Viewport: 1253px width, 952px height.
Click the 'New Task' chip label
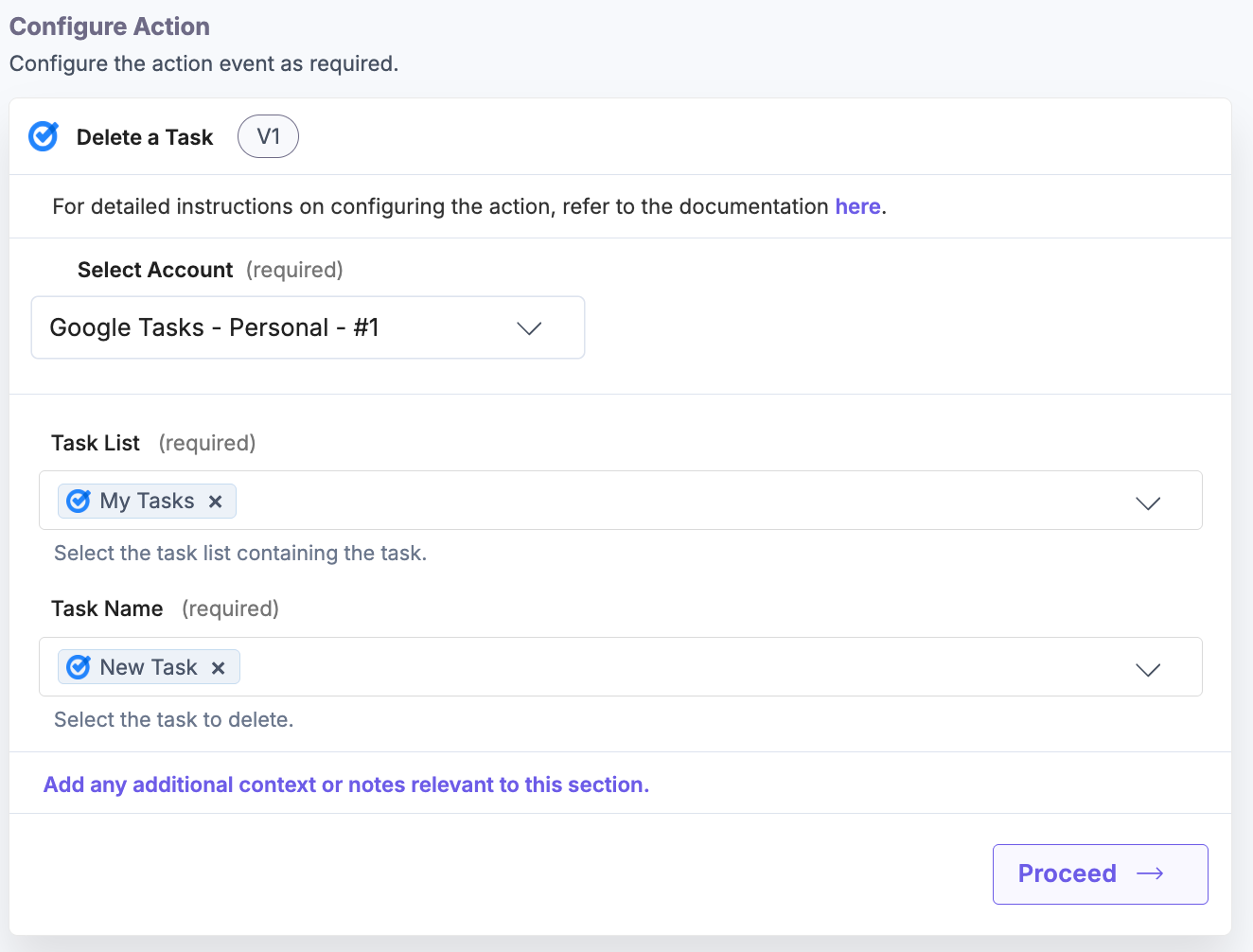click(x=148, y=667)
